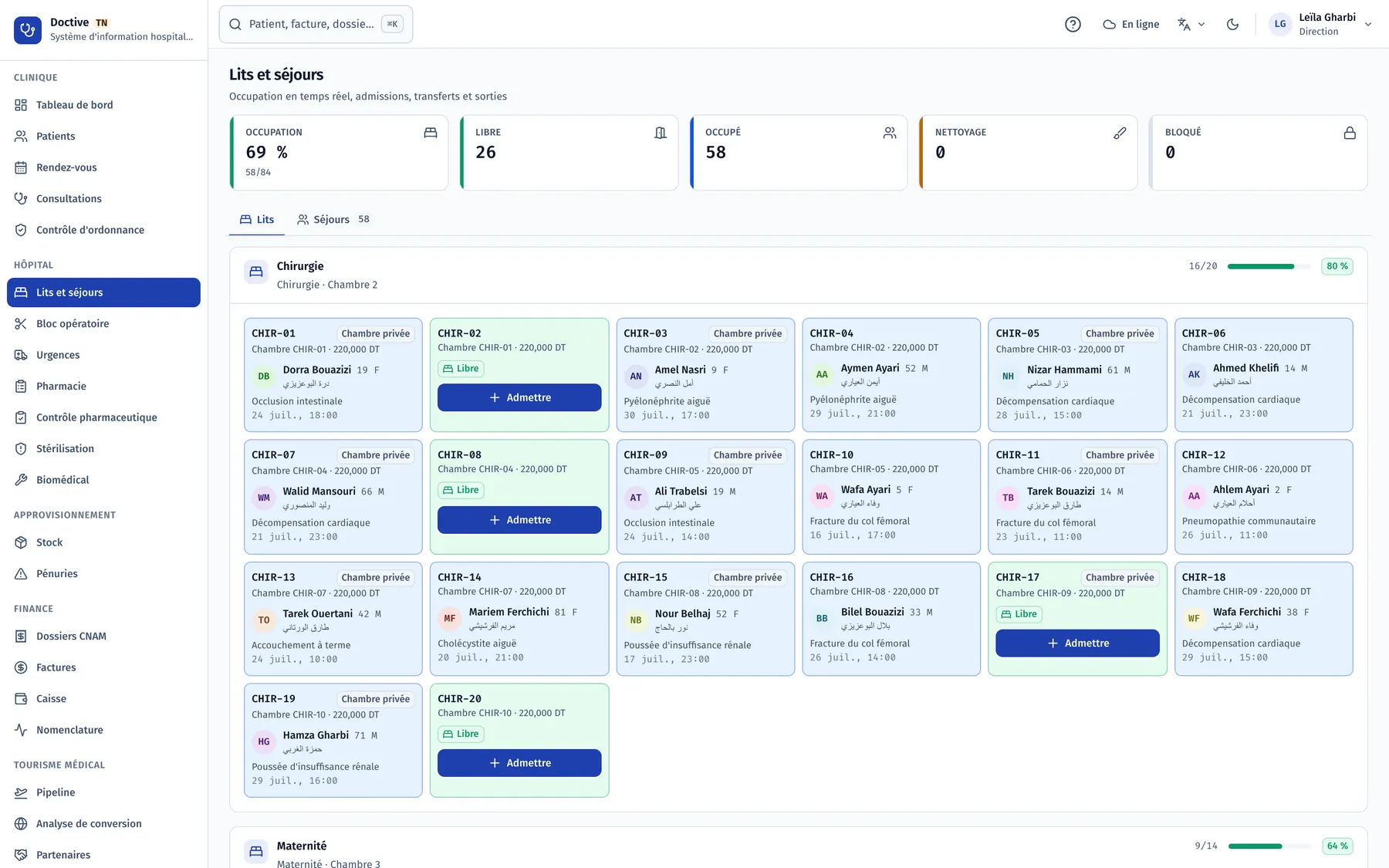This screenshot has width=1389, height=868.
Task: Toggle dark mode with the moon icon
Action: [1233, 24]
